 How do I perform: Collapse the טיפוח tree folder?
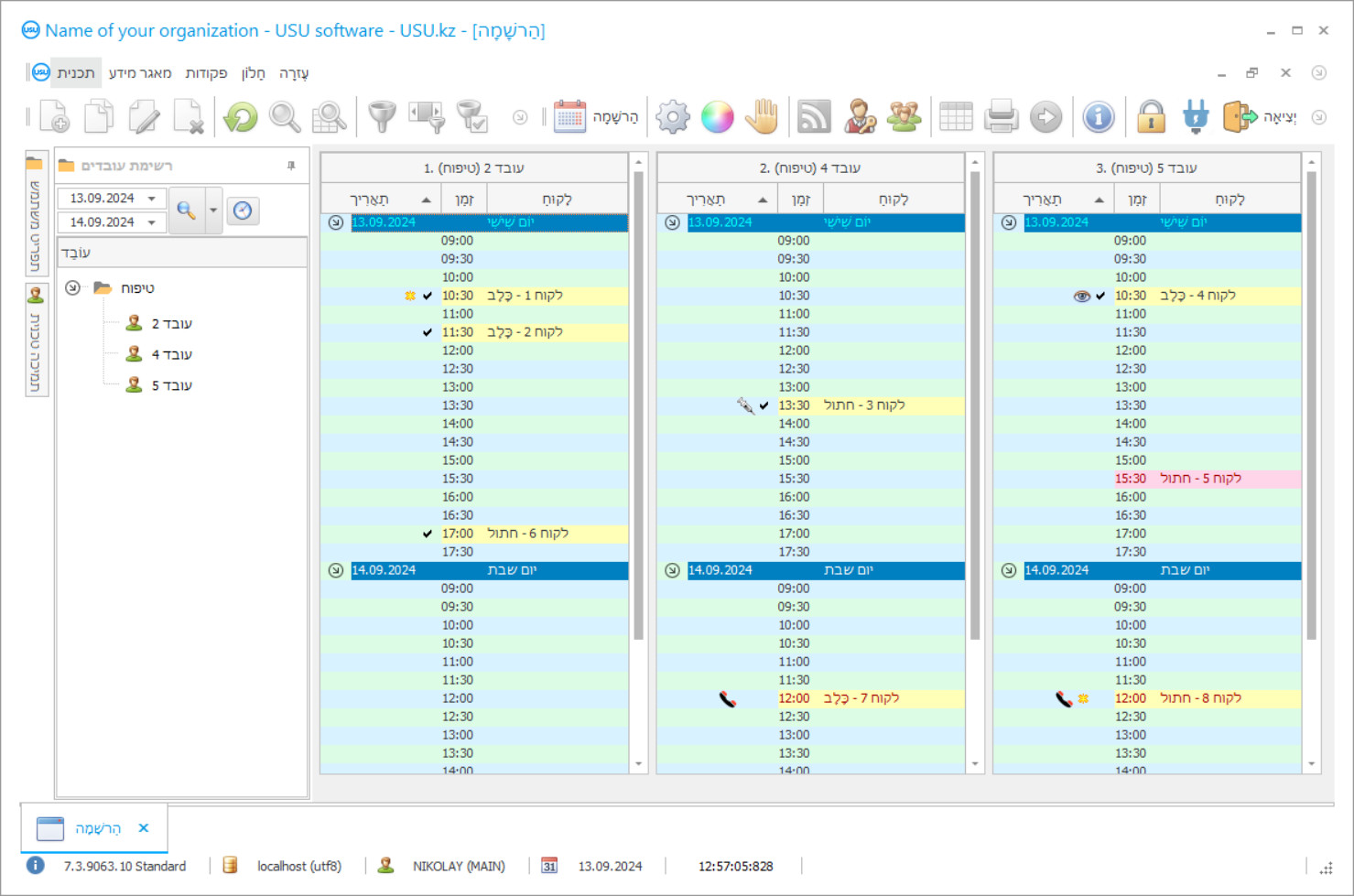click(x=72, y=288)
